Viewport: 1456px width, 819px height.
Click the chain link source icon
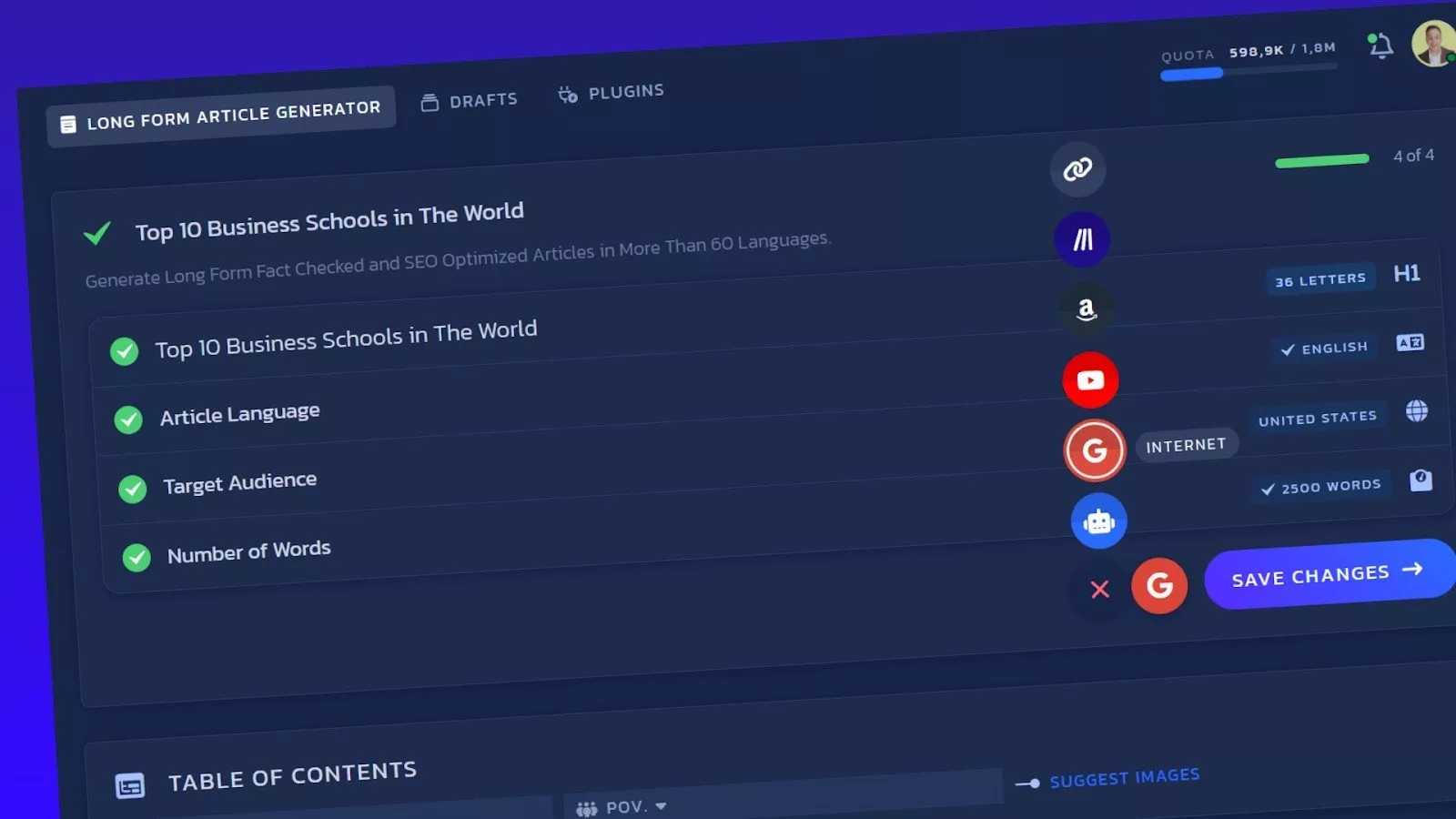pos(1077,169)
